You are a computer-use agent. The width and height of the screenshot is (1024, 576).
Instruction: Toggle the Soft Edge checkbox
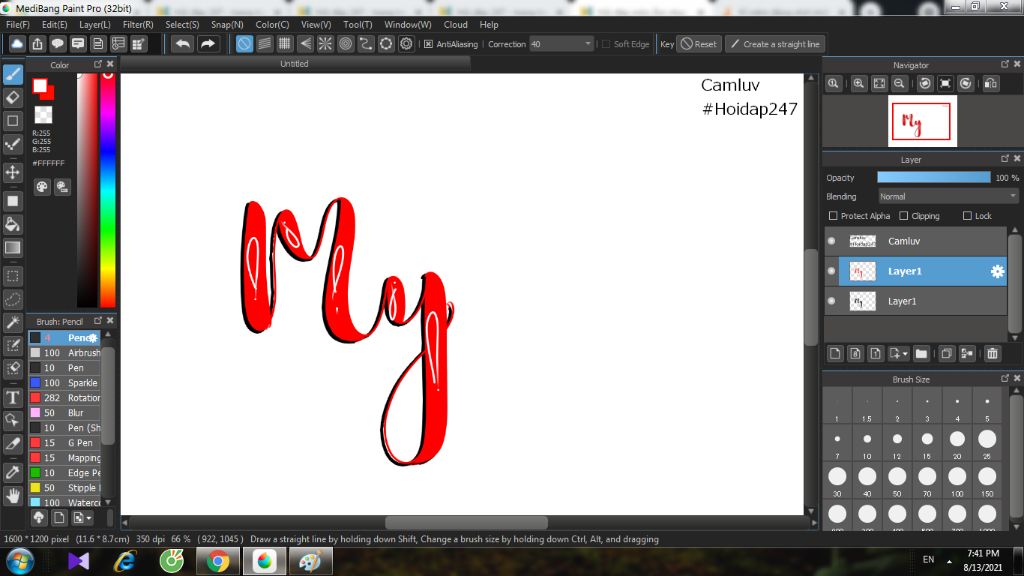tap(606, 44)
